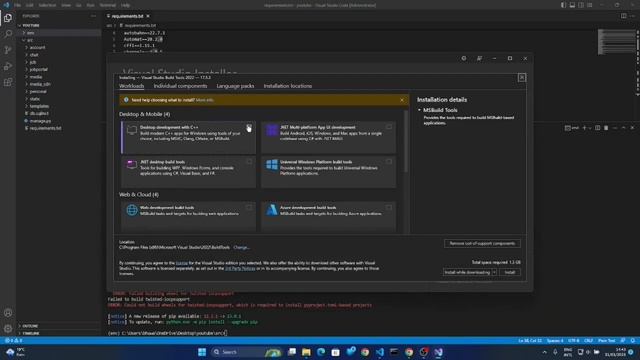The width and height of the screenshot is (640, 360).
Task: Toggle panel layout icon in VS Code title bar
Action: (x=572, y=5)
